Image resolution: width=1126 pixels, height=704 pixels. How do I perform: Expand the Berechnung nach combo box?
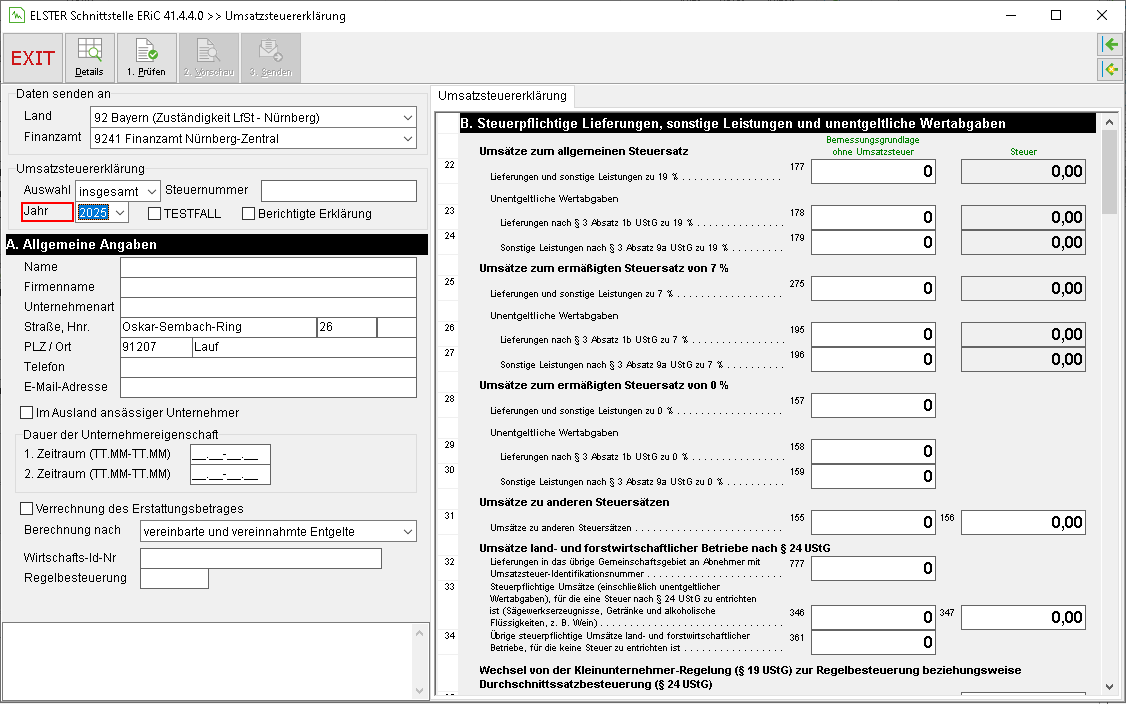(x=278, y=532)
